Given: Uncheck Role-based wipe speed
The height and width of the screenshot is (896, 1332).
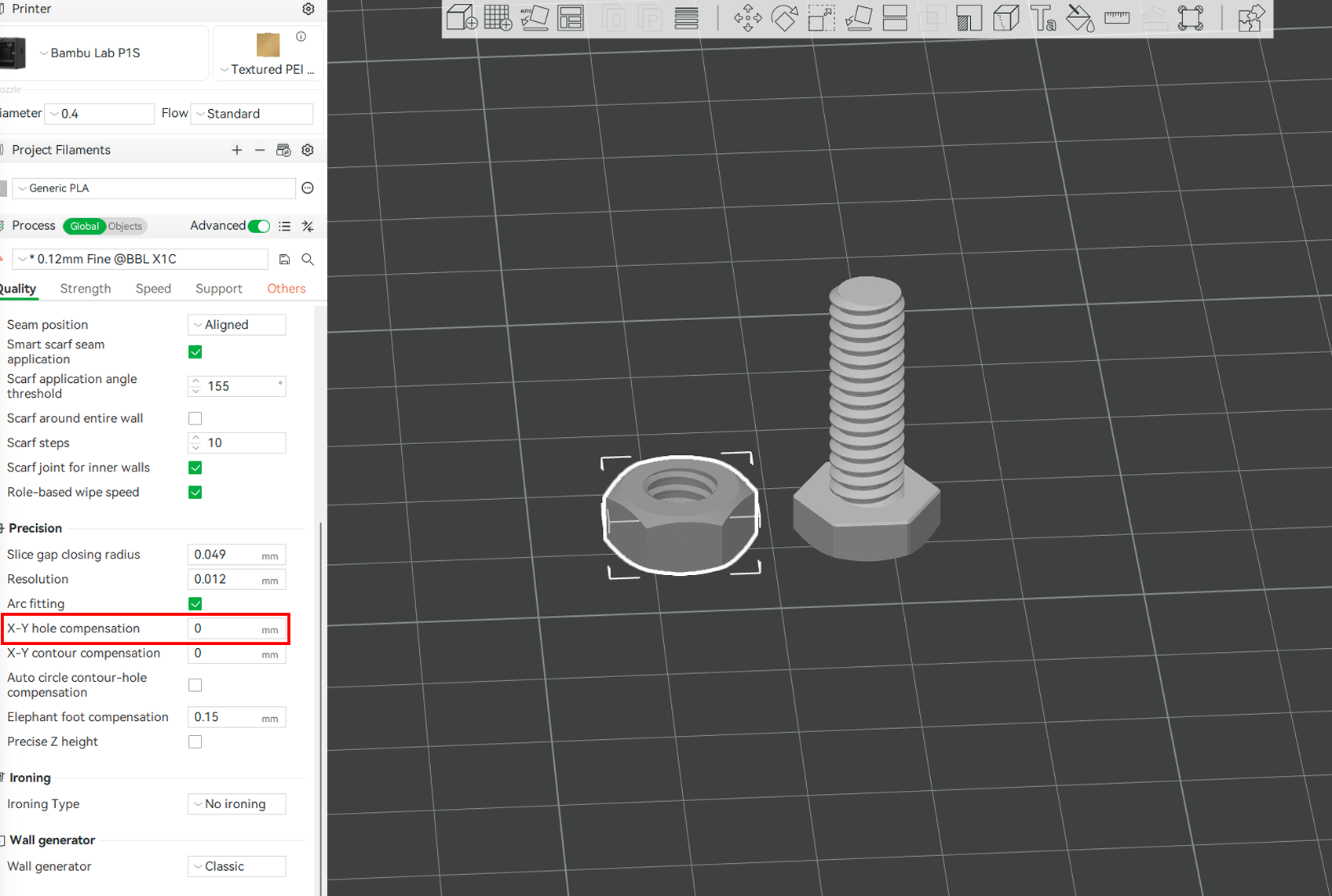Looking at the screenshot, I should click(195, 492).
